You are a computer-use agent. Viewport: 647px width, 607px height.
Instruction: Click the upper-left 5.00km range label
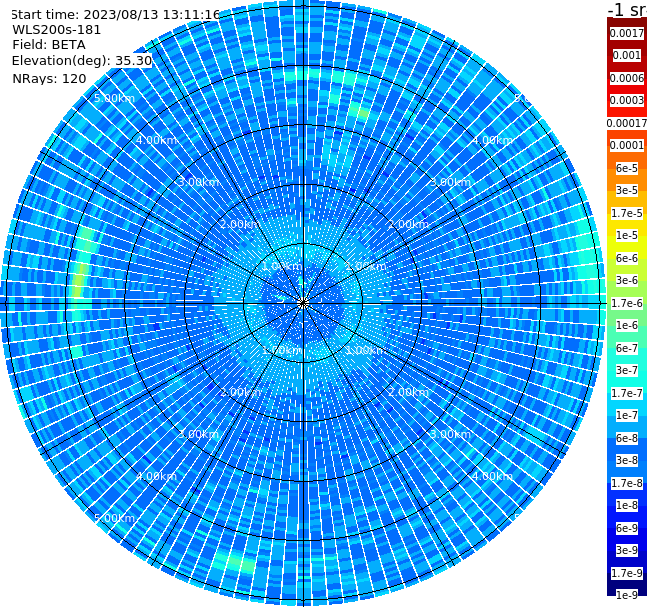[x=114, y=98]
